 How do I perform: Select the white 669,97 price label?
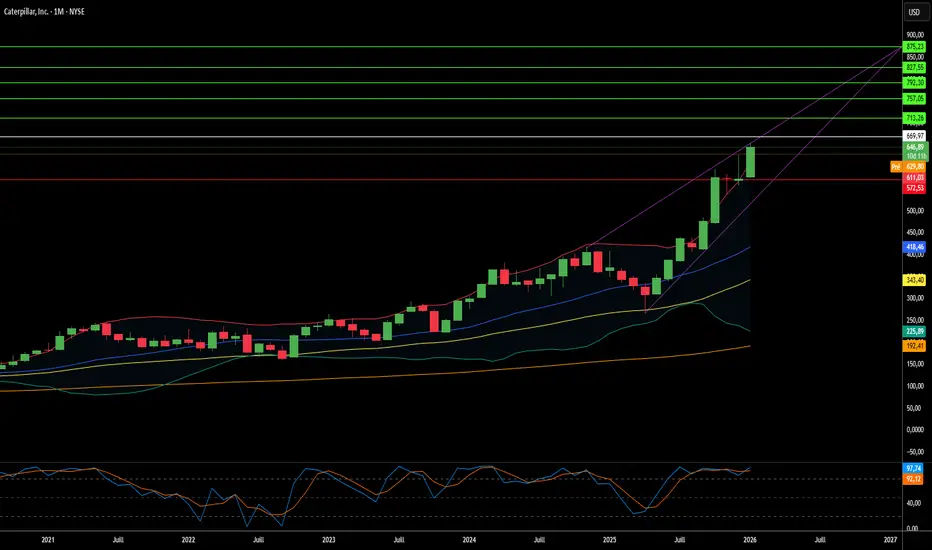click(914, 136)
